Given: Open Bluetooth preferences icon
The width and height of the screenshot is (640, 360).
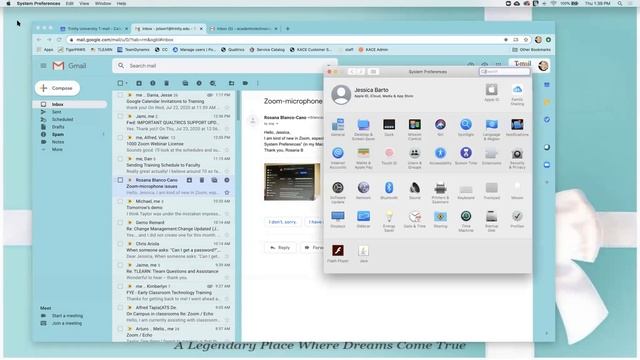Looking at the screenshot, I should click(x=389, y=187).
